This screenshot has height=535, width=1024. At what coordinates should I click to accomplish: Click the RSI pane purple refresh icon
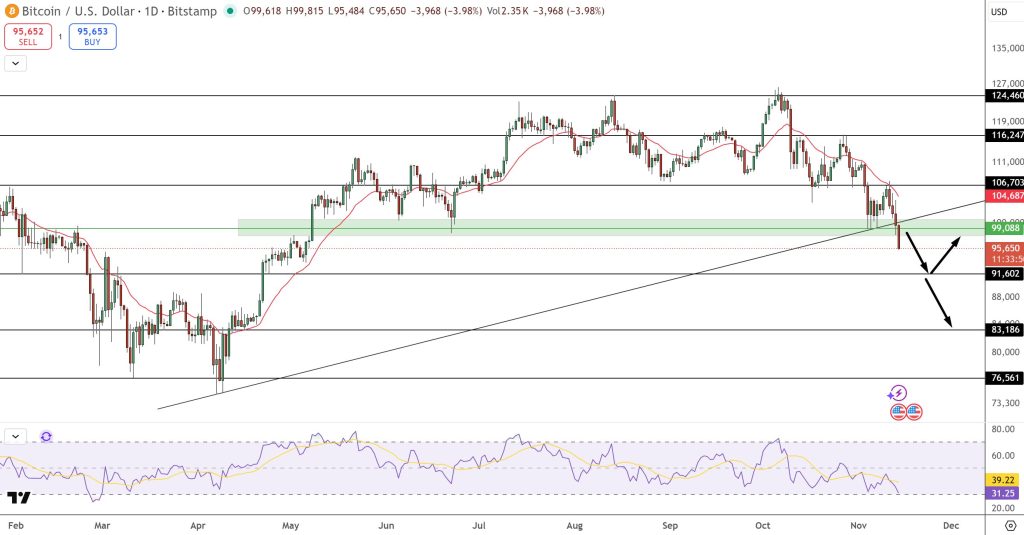pos(46,437)
